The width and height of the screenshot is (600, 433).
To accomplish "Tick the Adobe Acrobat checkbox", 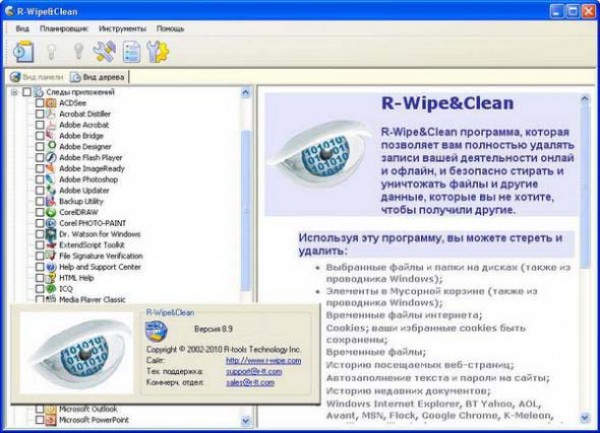I will (x=40, y=125).
